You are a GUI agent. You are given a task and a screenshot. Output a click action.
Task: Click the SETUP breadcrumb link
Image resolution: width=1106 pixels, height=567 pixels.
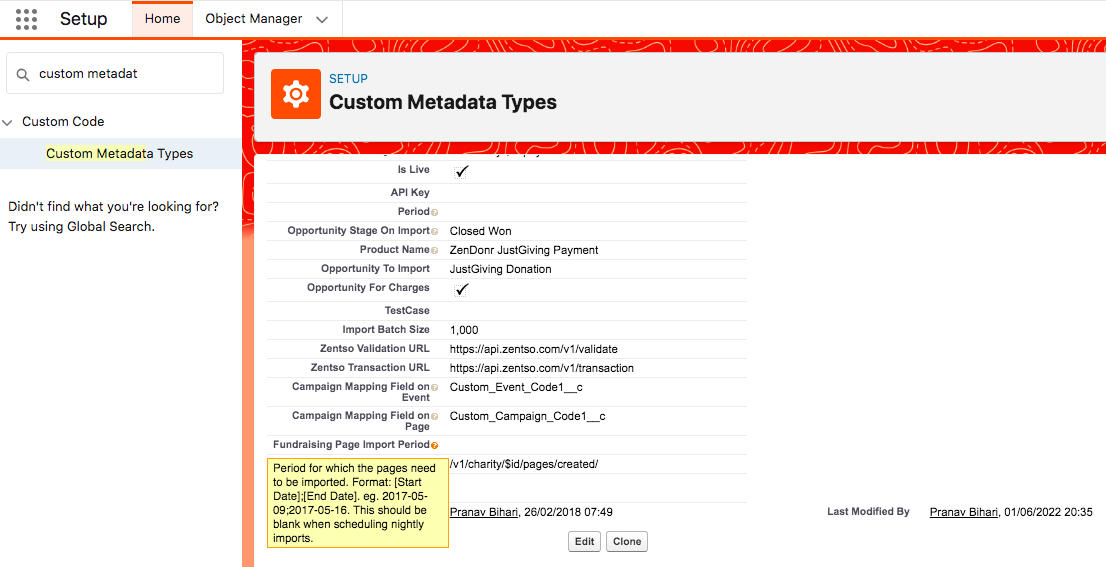click(348, 78)
